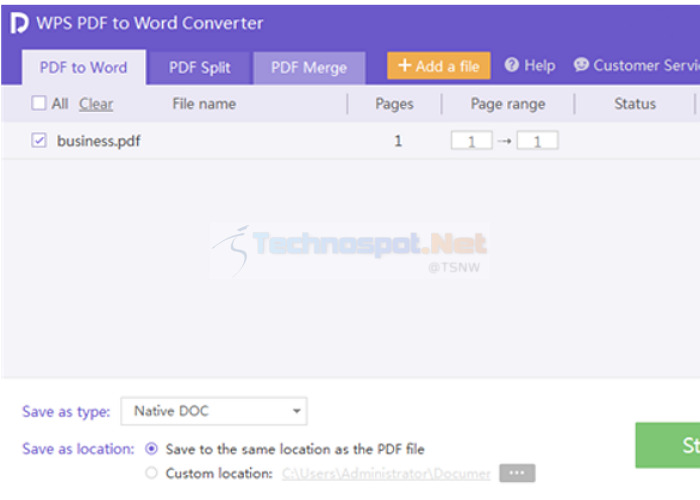Click the page range start field
This screenshot has height=500, width=700.
tap(471, 141)
